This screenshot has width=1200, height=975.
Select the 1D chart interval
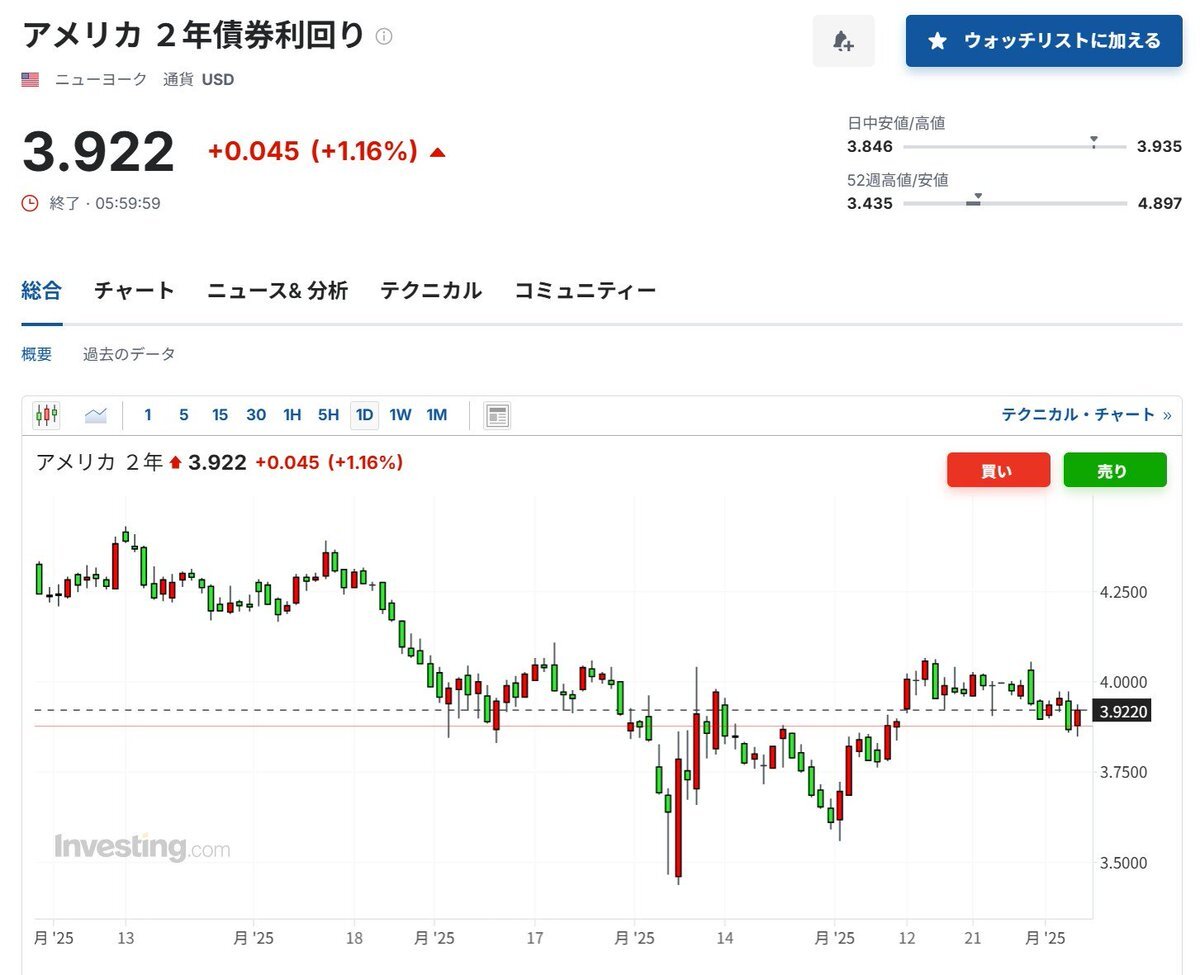tap(364, 415)
